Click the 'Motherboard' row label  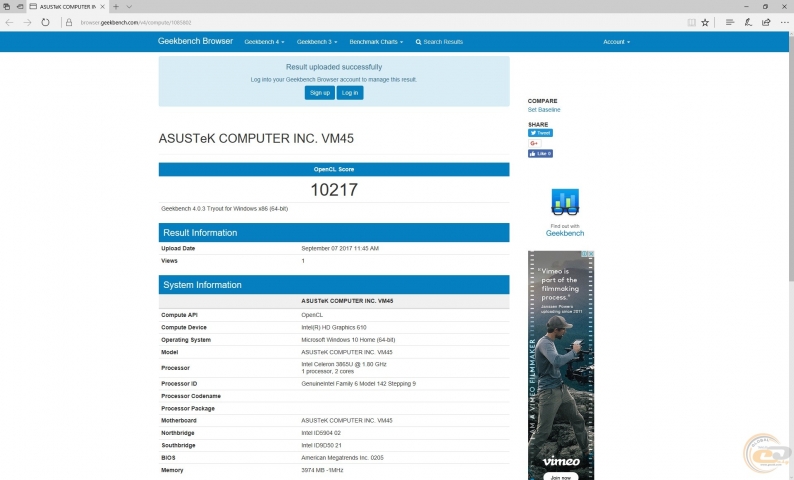[x=179, y=420]
